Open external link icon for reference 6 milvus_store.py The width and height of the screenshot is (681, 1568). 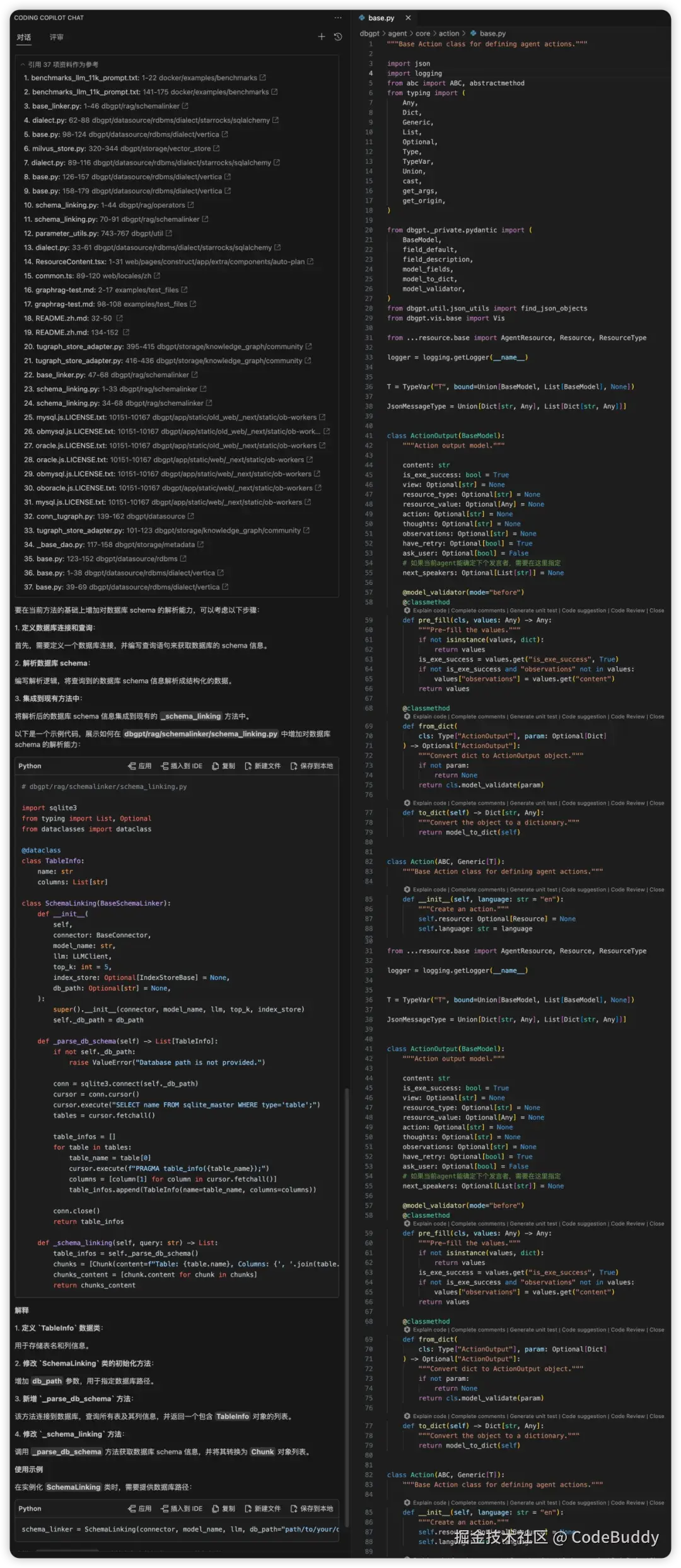pos(217,149)
